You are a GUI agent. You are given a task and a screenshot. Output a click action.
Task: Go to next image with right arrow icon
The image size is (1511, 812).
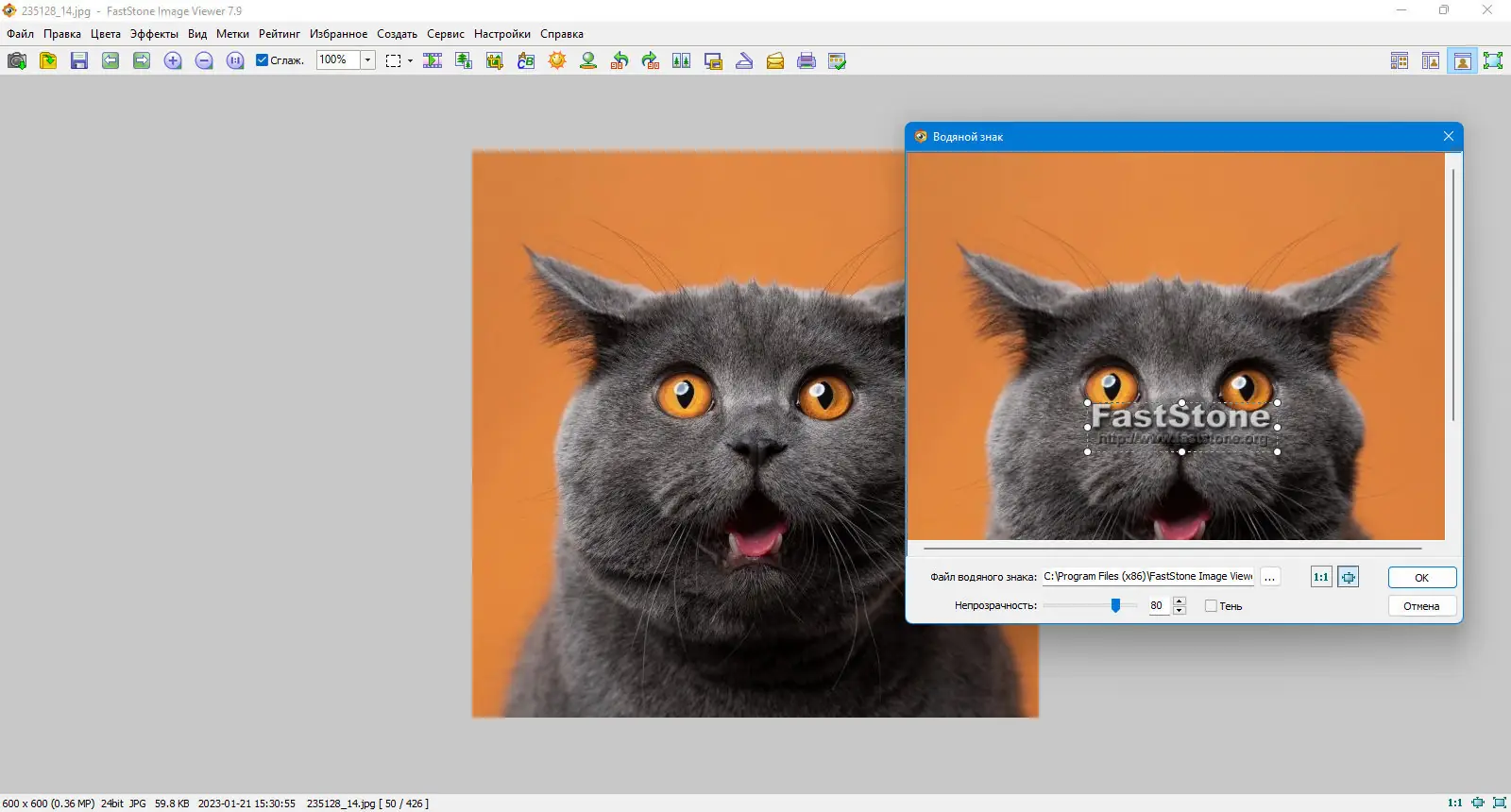(x=142, y=60)
